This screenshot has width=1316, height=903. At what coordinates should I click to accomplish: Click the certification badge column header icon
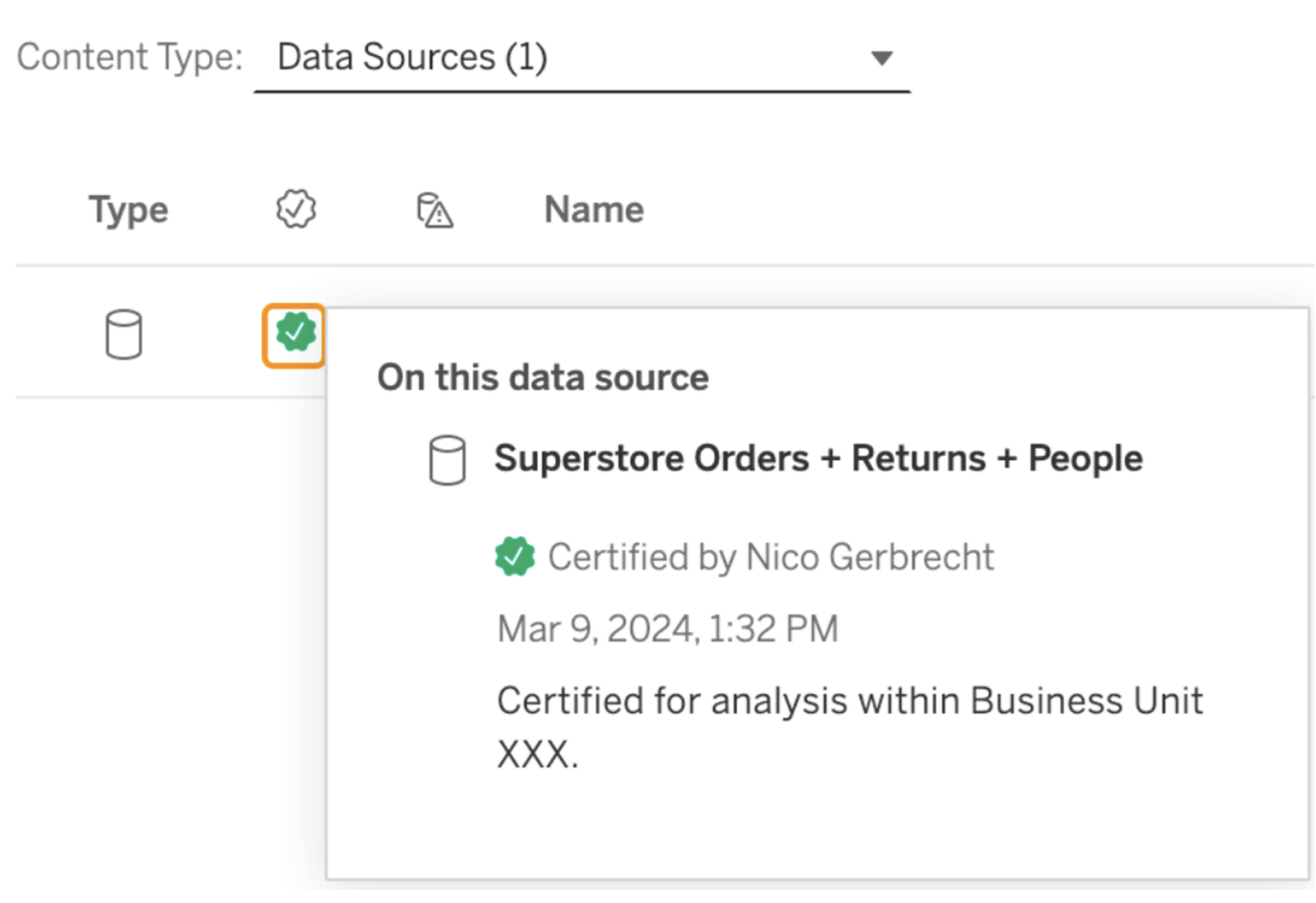point(295,208)
